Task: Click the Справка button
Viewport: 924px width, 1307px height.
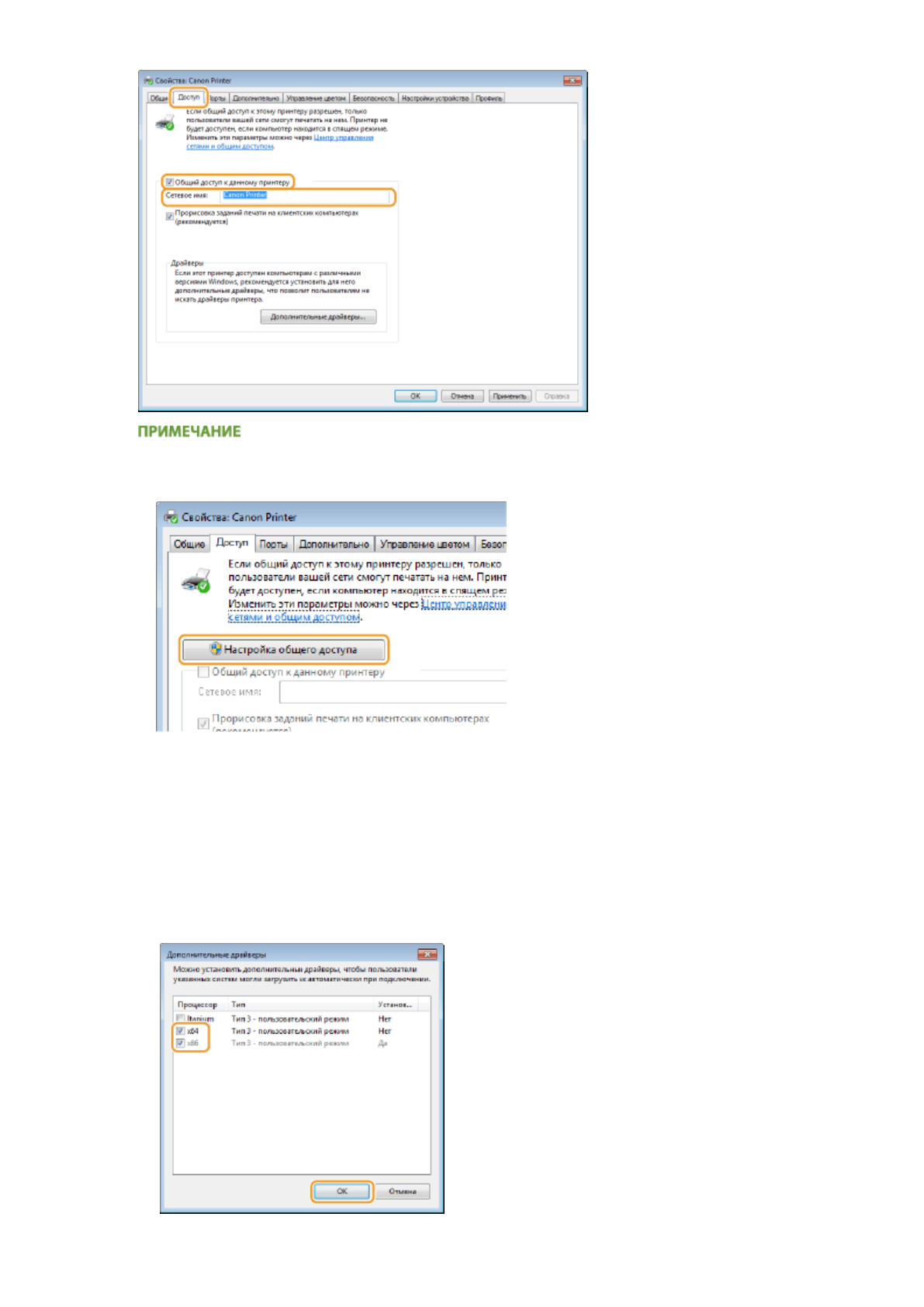Action: pyautogui.click(x=556, y=396)
